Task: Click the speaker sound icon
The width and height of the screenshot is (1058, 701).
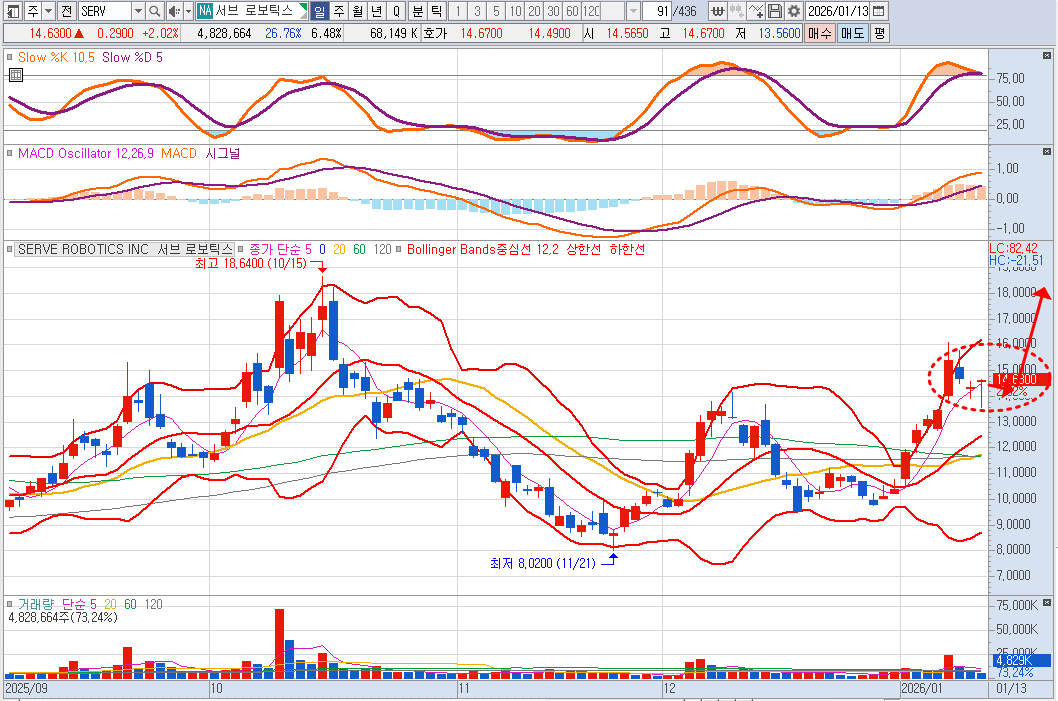Action: 174,11
